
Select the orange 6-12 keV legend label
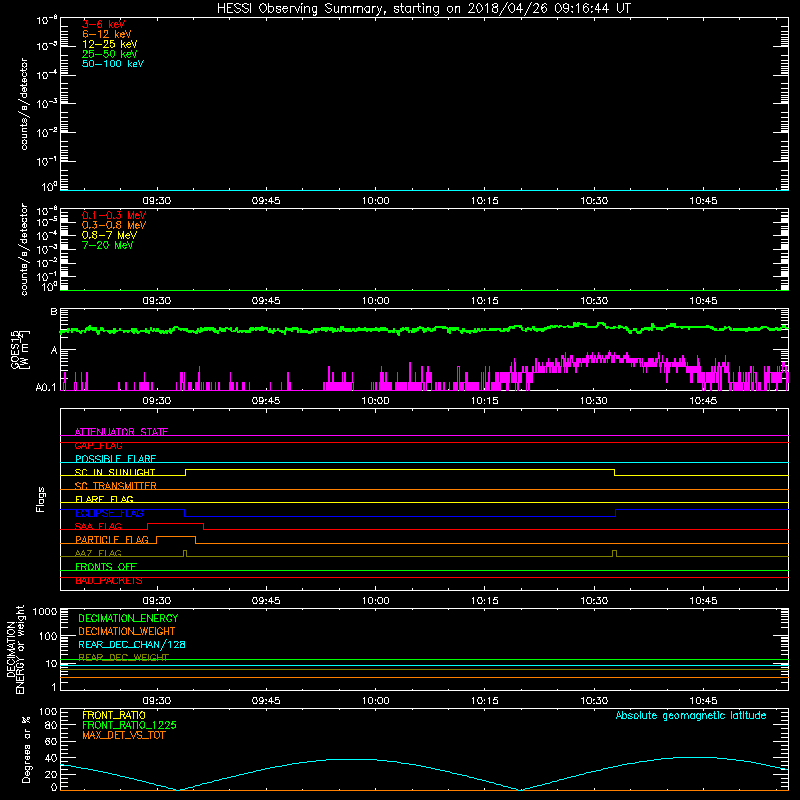coord(107,34)
